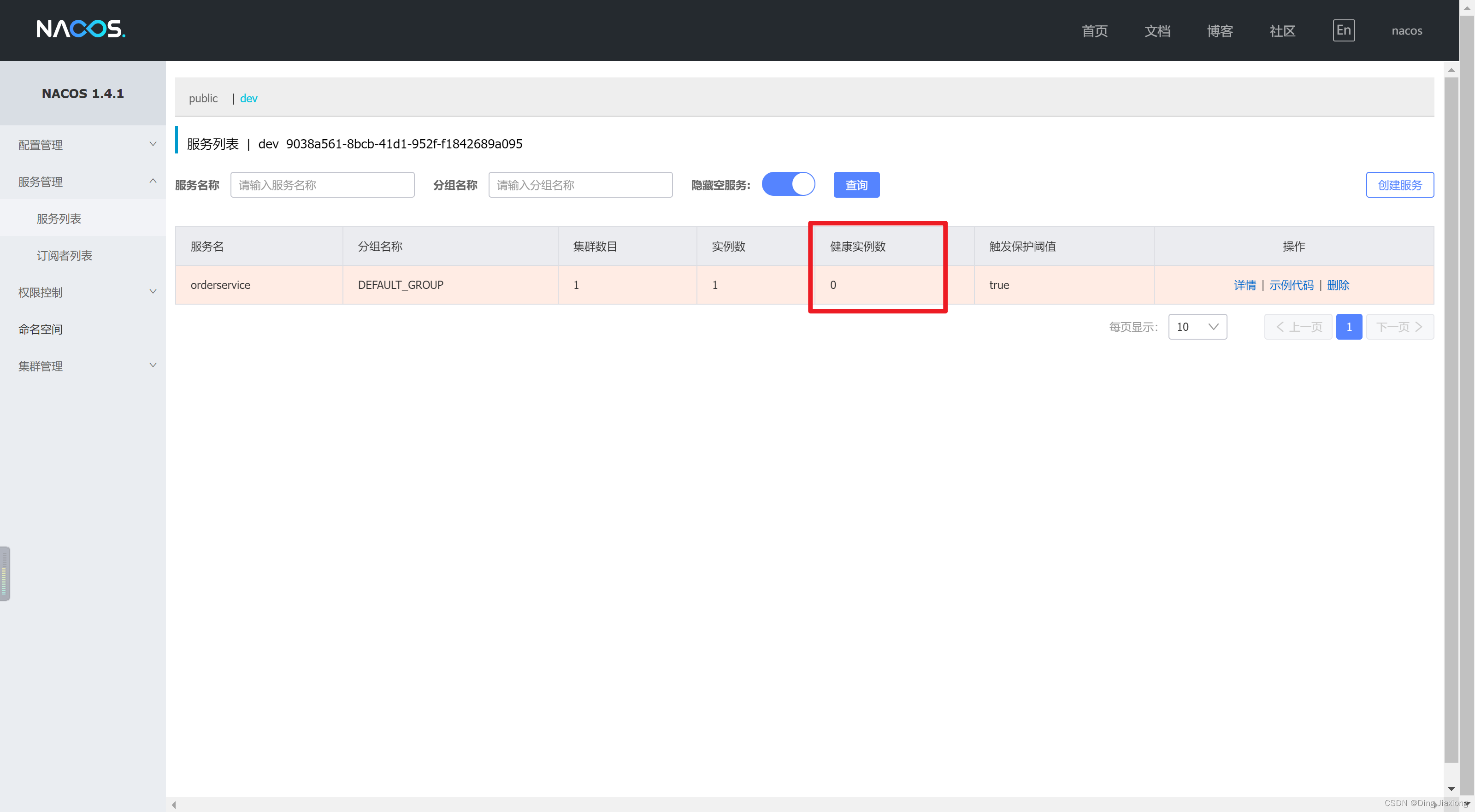Toggle the hide empty services switch
Viewport: 1475px width, 812px height.
coord(788,184)
